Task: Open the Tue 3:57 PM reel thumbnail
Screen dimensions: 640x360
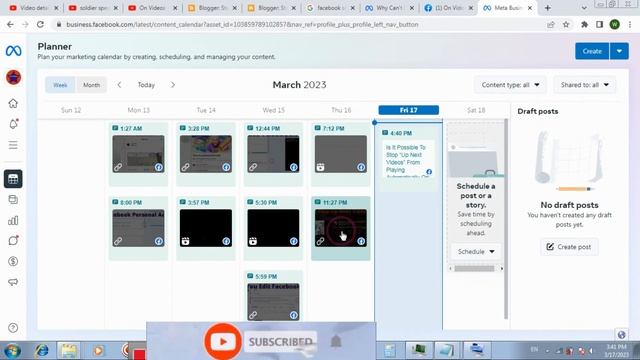Action: pos(206,228)
